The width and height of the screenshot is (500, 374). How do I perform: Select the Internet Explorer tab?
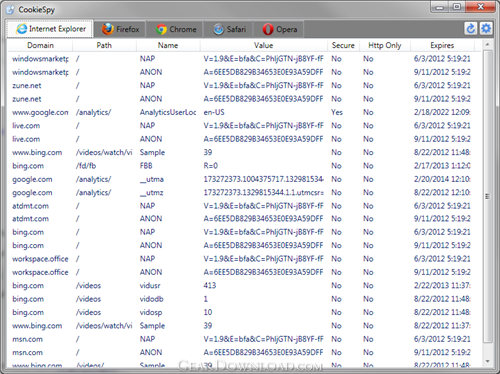pyautogui.click(x=50, y=29)
